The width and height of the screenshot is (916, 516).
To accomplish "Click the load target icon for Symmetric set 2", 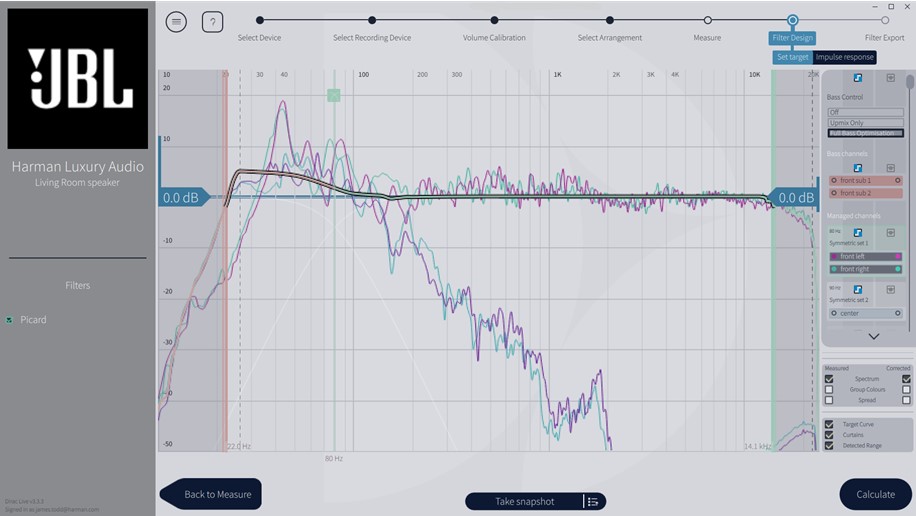I will click(858, 289).
